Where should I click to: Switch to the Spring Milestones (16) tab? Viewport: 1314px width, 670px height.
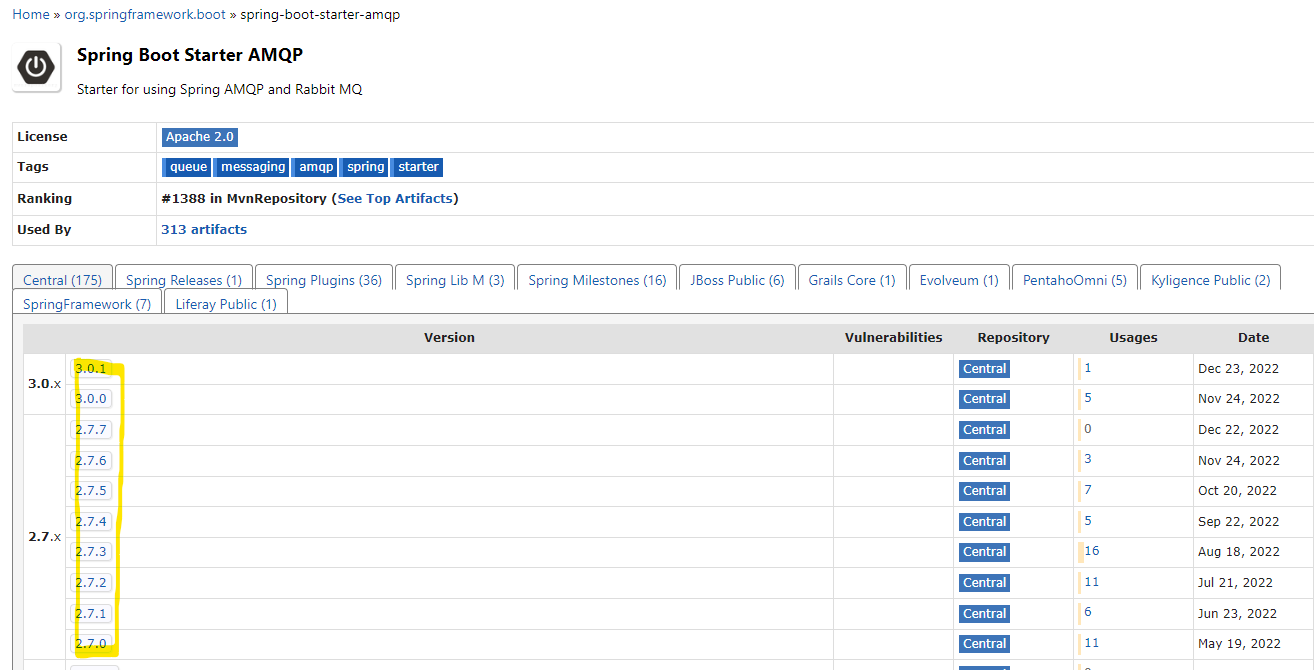tap(597, 280)
